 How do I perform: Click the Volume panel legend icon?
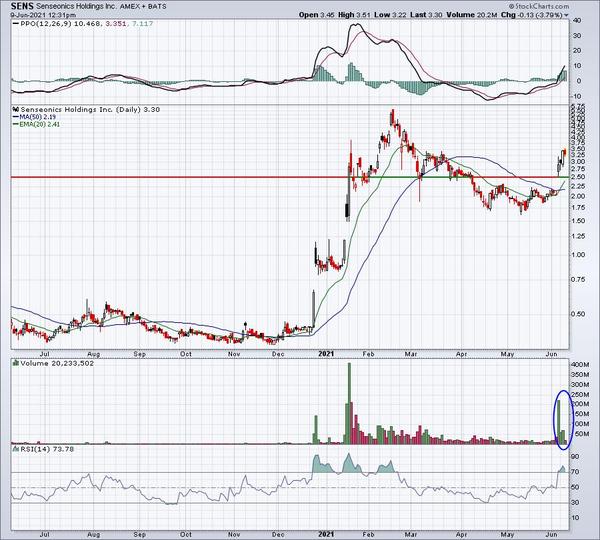[14, 360]
